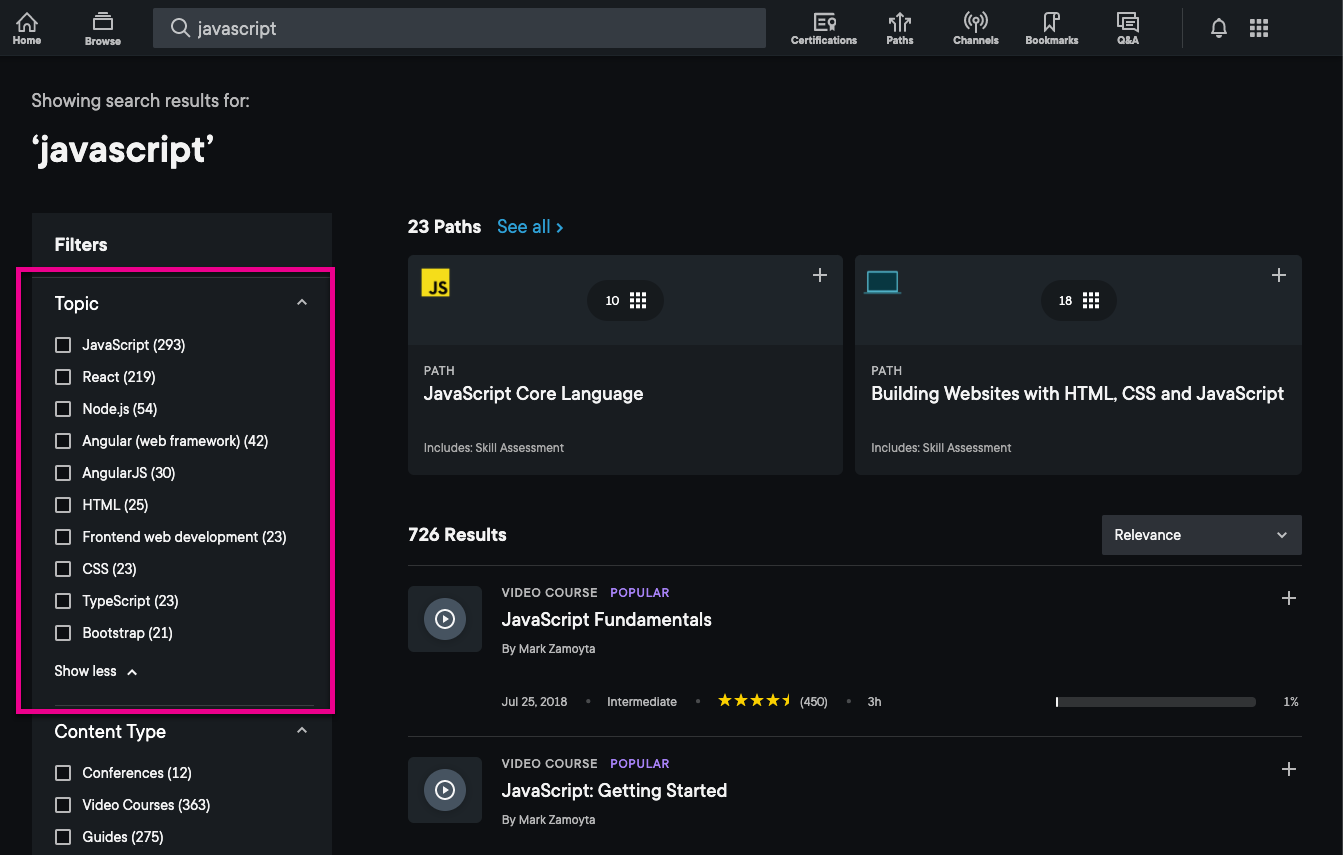Check the CSS (23) filter

pyautogui.click(x=63, y=569)
